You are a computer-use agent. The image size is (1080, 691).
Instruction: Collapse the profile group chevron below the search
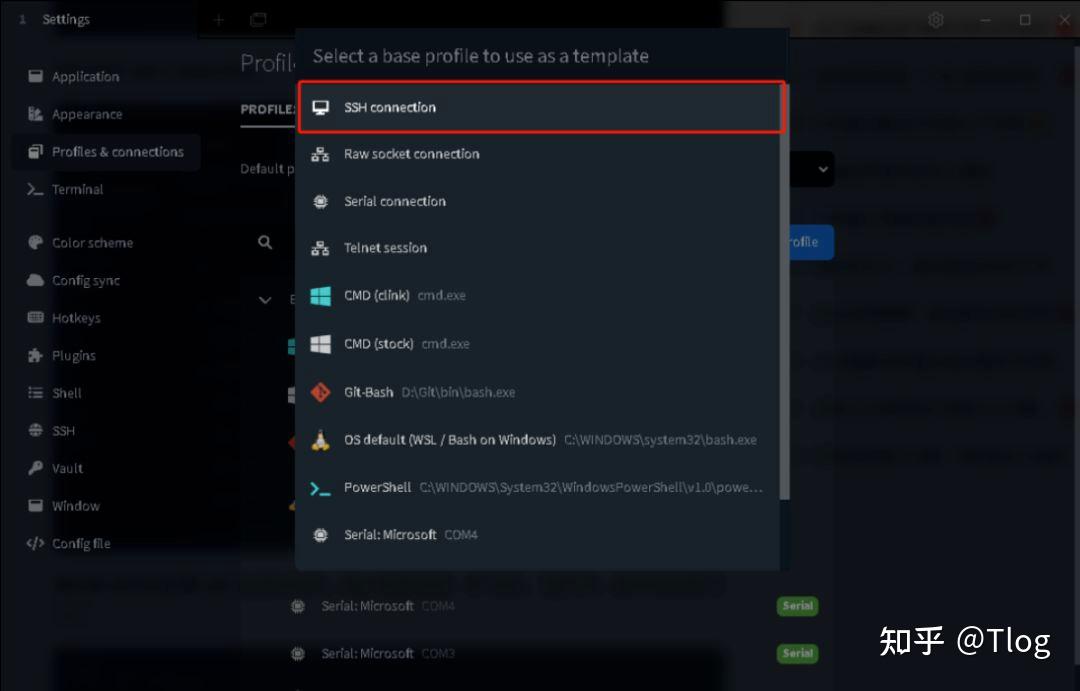click(x=265, y=300)
